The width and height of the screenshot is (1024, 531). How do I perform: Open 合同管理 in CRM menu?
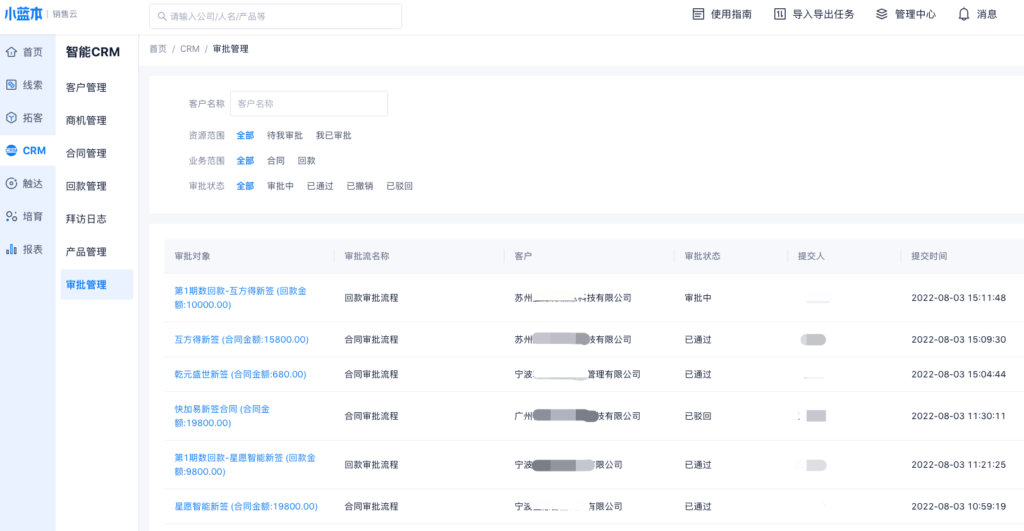[x=86, y=154]
